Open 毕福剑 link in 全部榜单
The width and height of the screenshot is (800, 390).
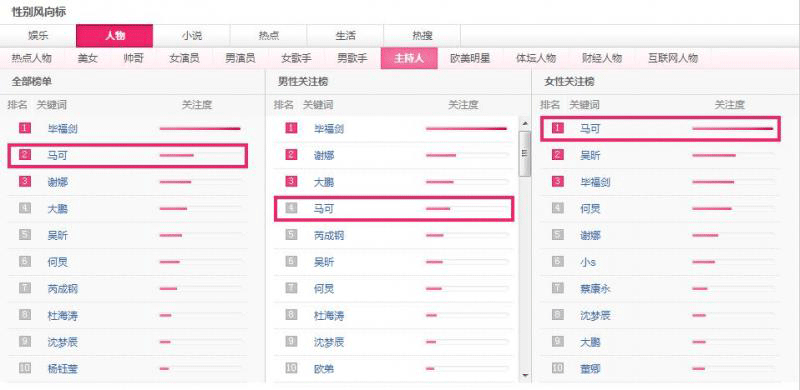(62, 129)
